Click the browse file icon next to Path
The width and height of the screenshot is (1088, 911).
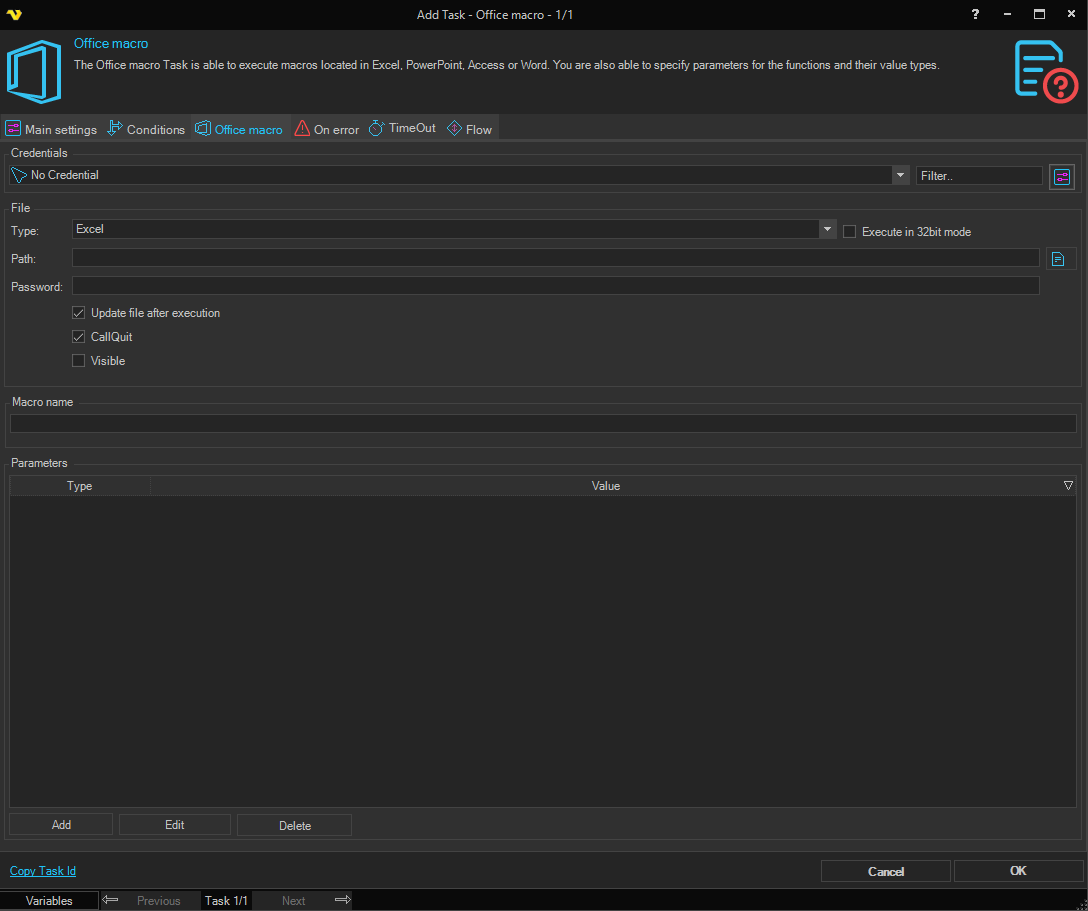point(1060,259)
